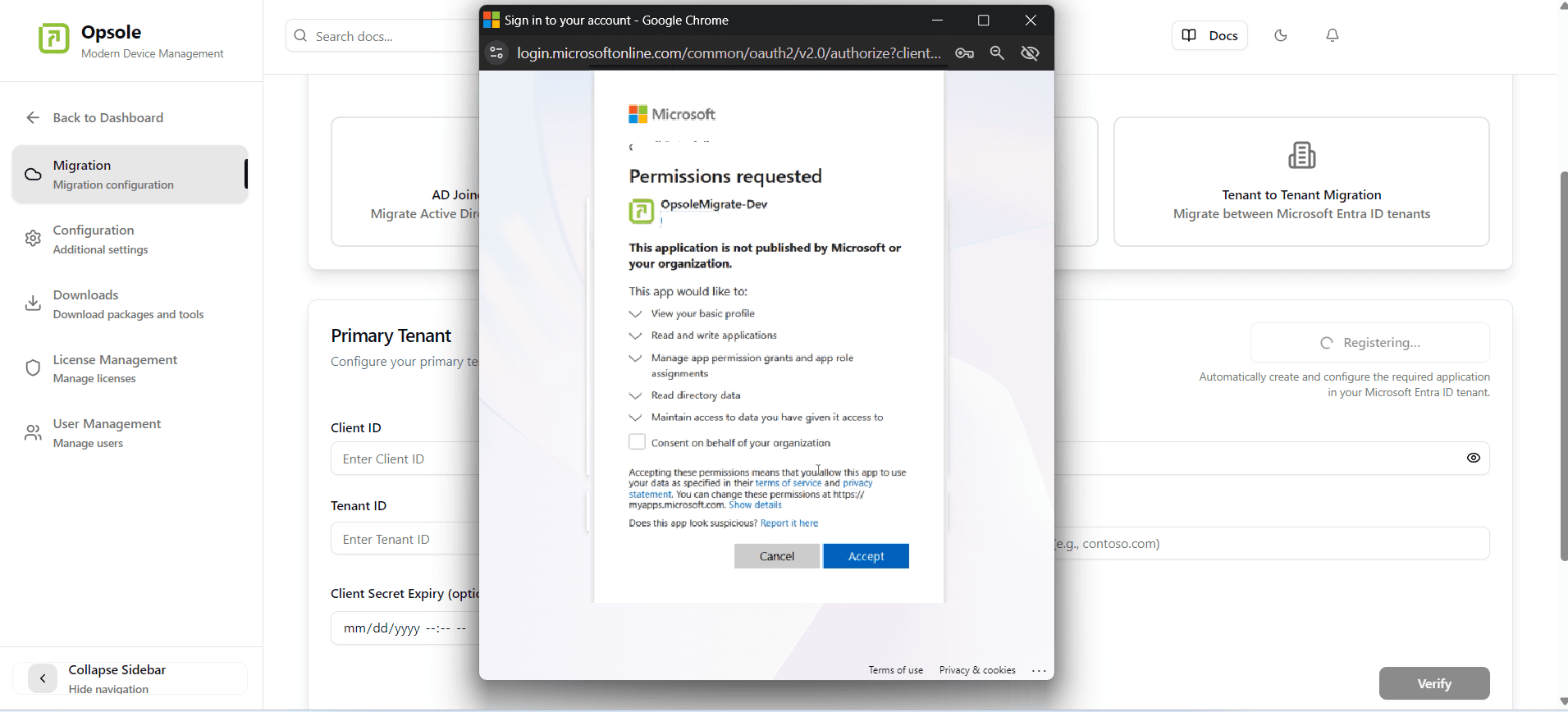
Task: Open Migration configuration sidebar item
Action: pos(130,175)
